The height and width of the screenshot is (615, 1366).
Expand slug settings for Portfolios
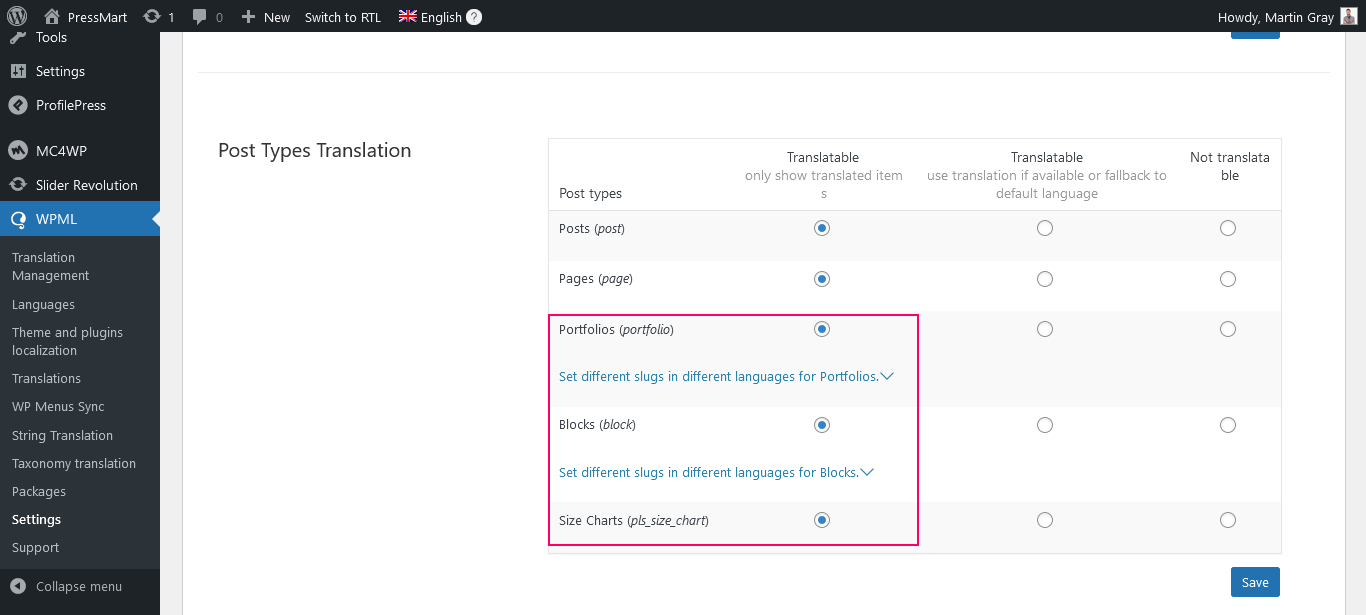point(725,377)
